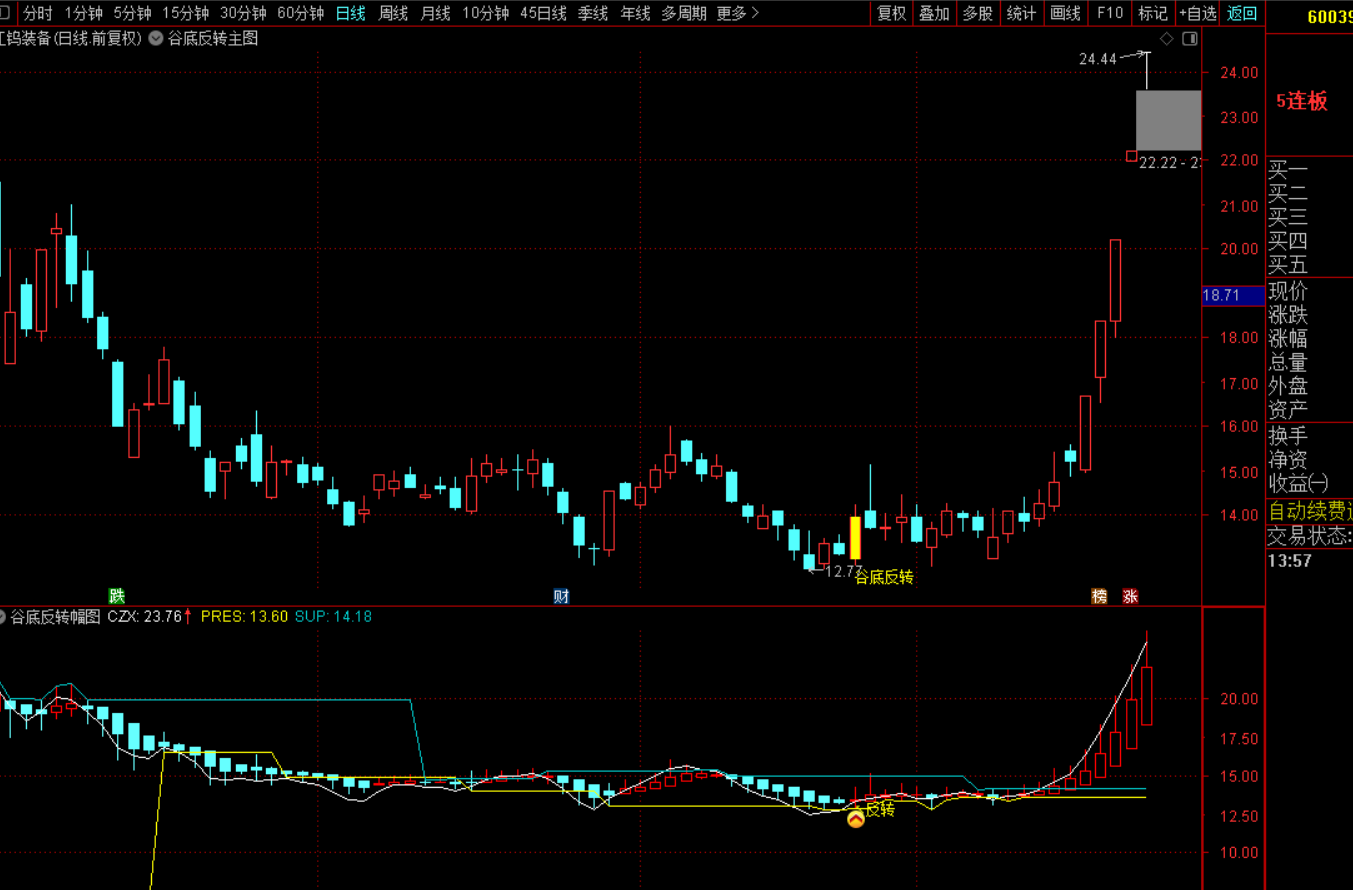
Task: Click the diamond icon atop main chart
Action: coord(1166,38)
